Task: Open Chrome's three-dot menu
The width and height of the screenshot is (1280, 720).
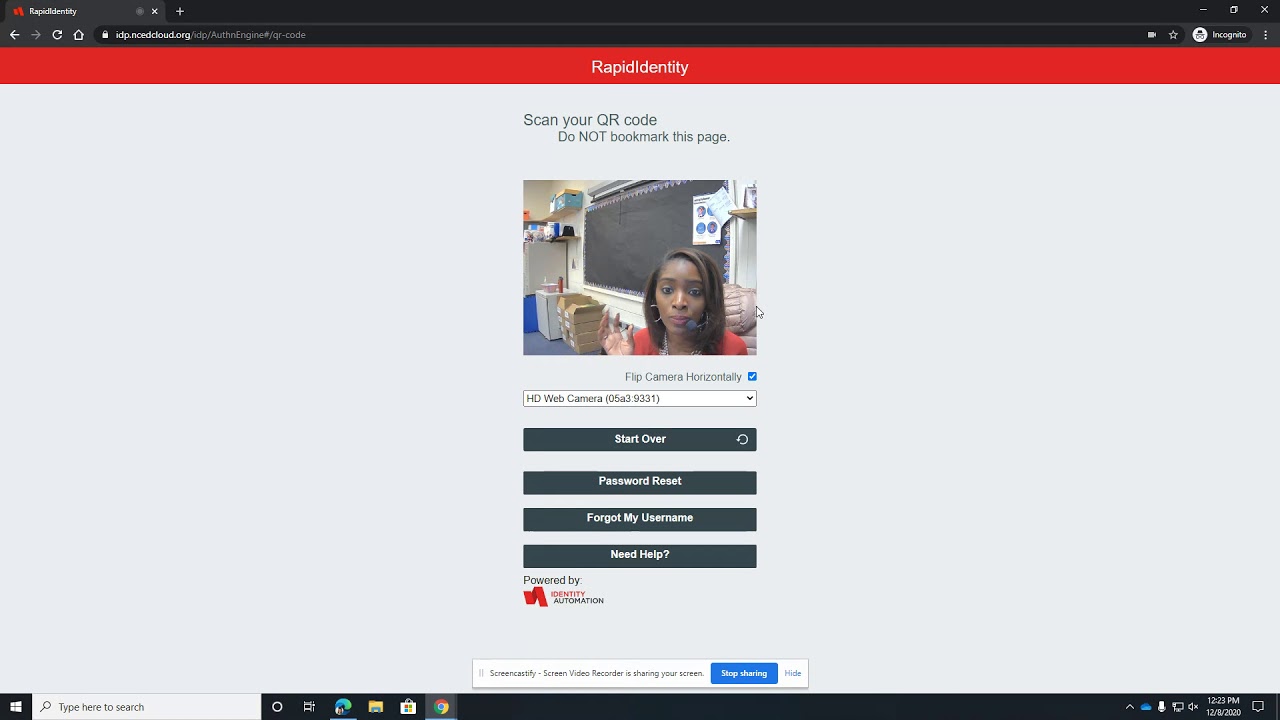Action: 1265,35
